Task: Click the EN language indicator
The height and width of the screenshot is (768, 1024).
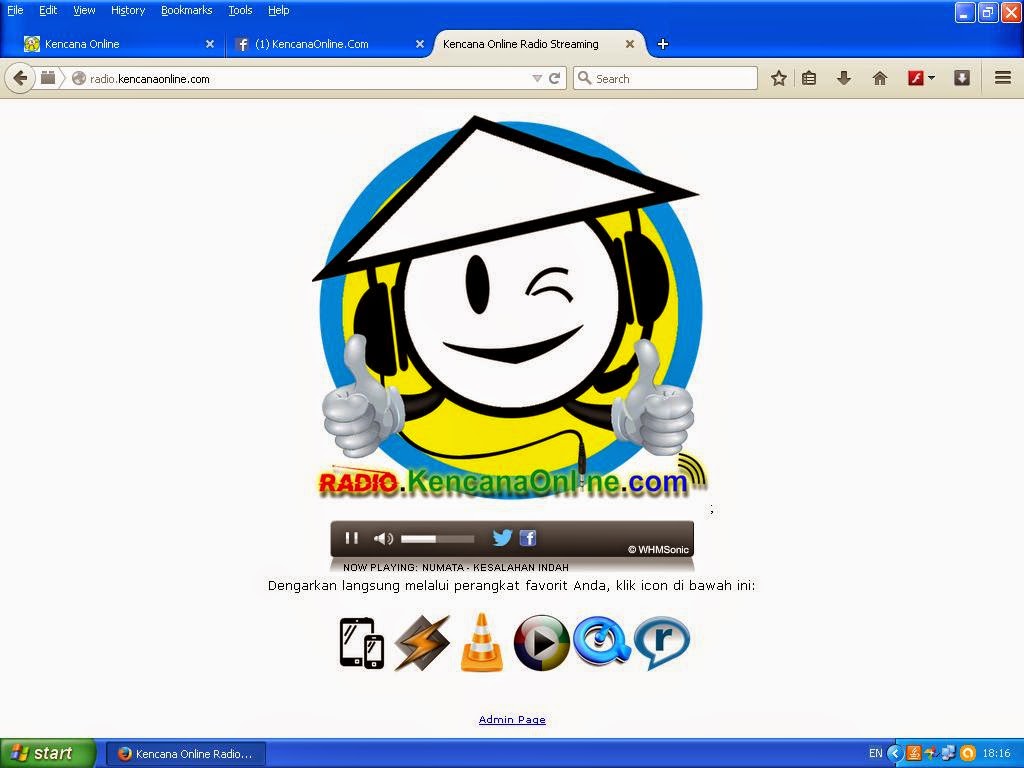Action: (875, 754)
